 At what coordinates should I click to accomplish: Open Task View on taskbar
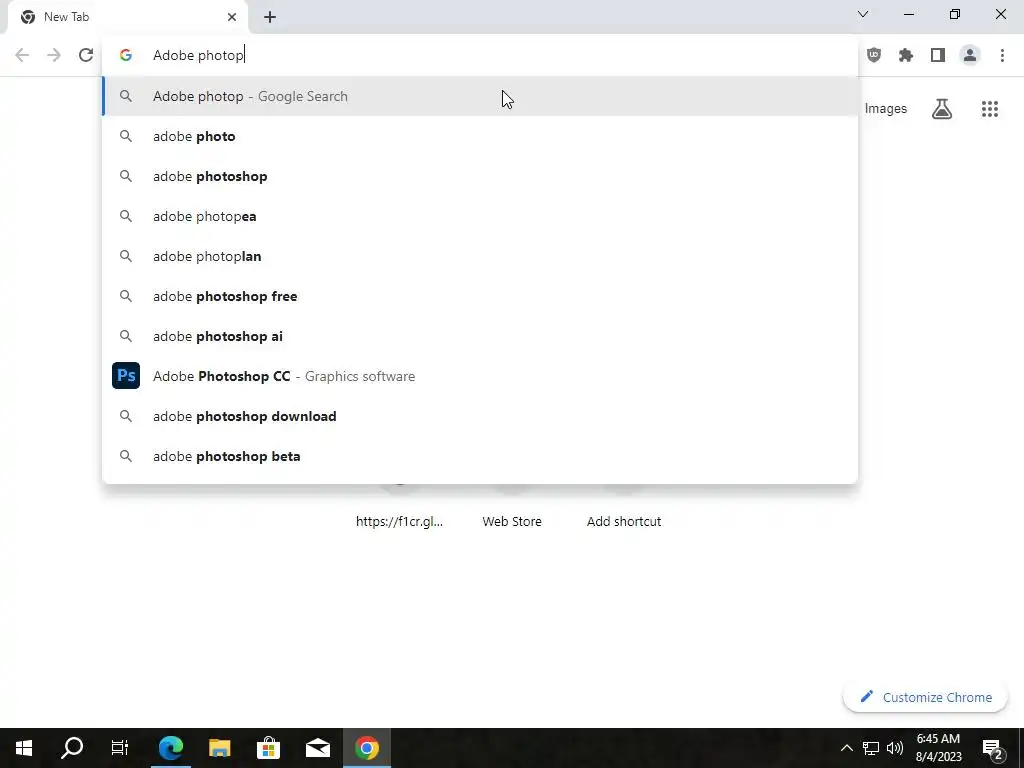tap(120, 748)
